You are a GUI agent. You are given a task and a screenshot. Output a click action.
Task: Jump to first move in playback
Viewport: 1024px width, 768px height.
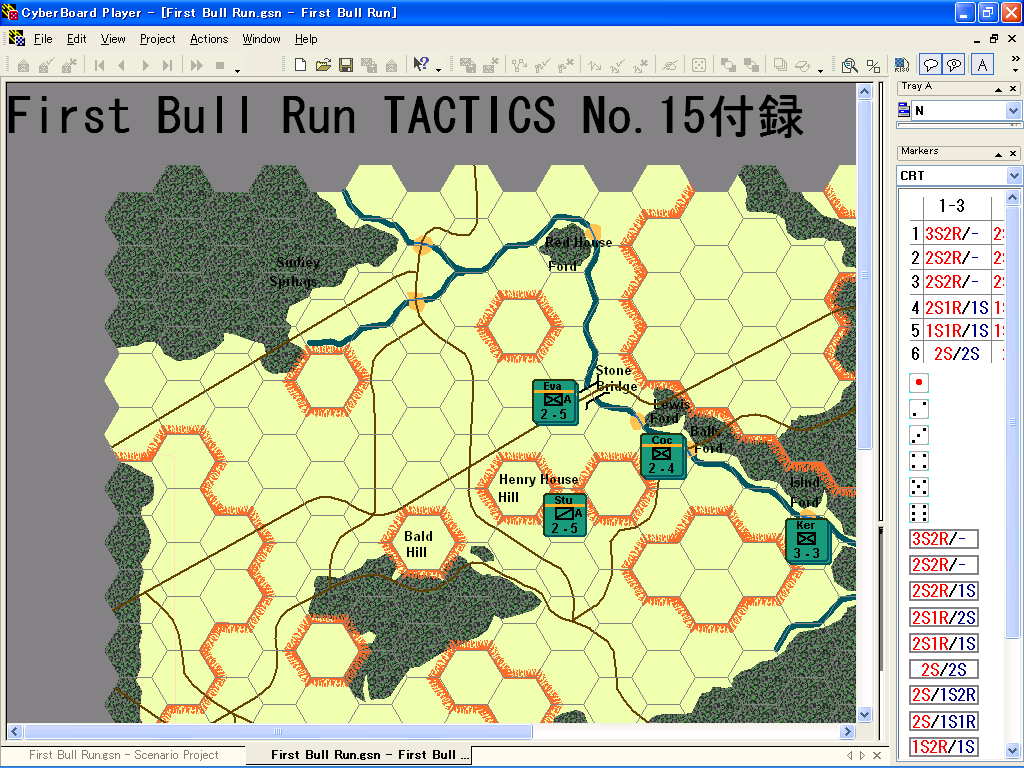(99, 65)
